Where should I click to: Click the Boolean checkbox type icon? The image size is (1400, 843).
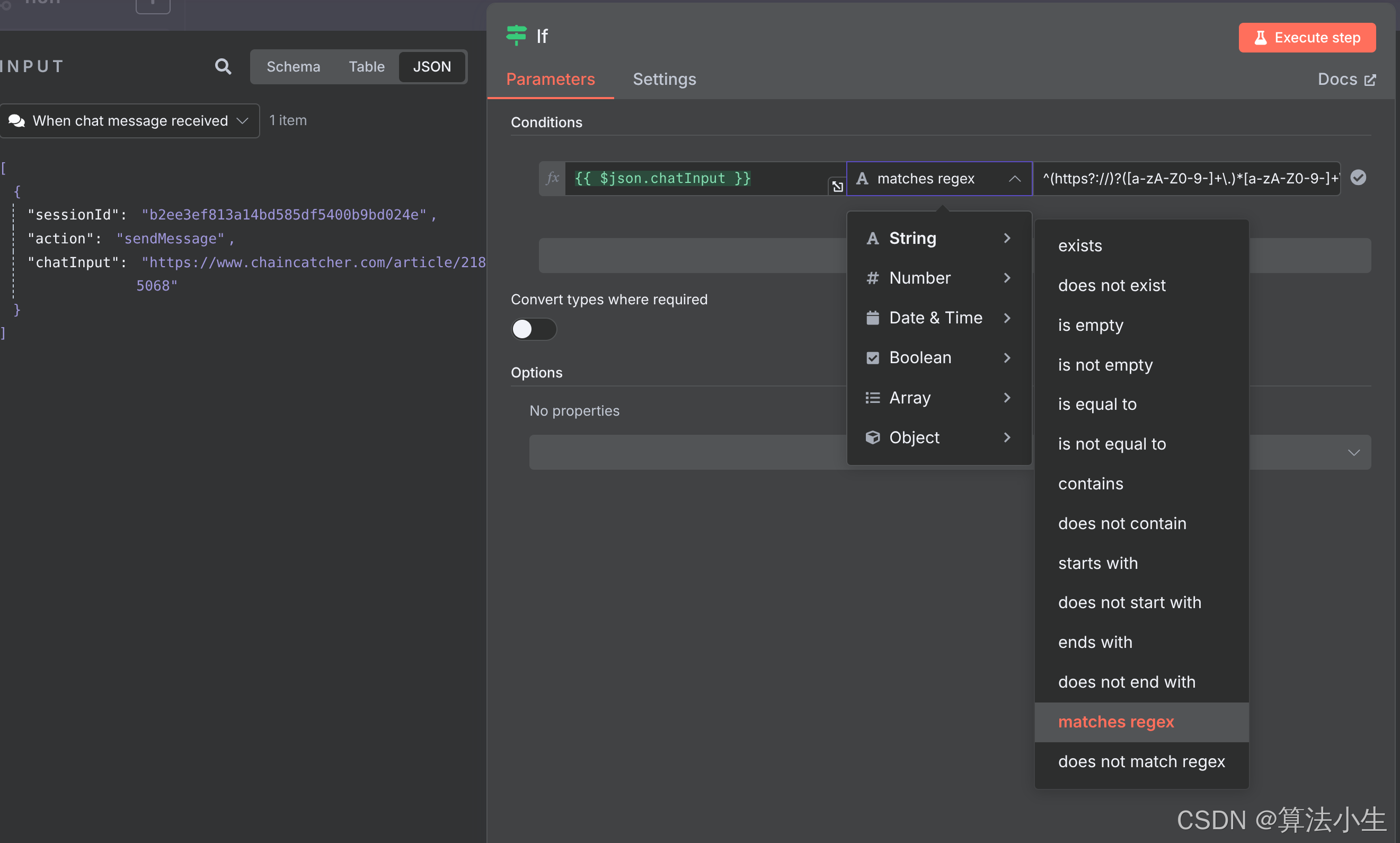(x=873, y=358)
